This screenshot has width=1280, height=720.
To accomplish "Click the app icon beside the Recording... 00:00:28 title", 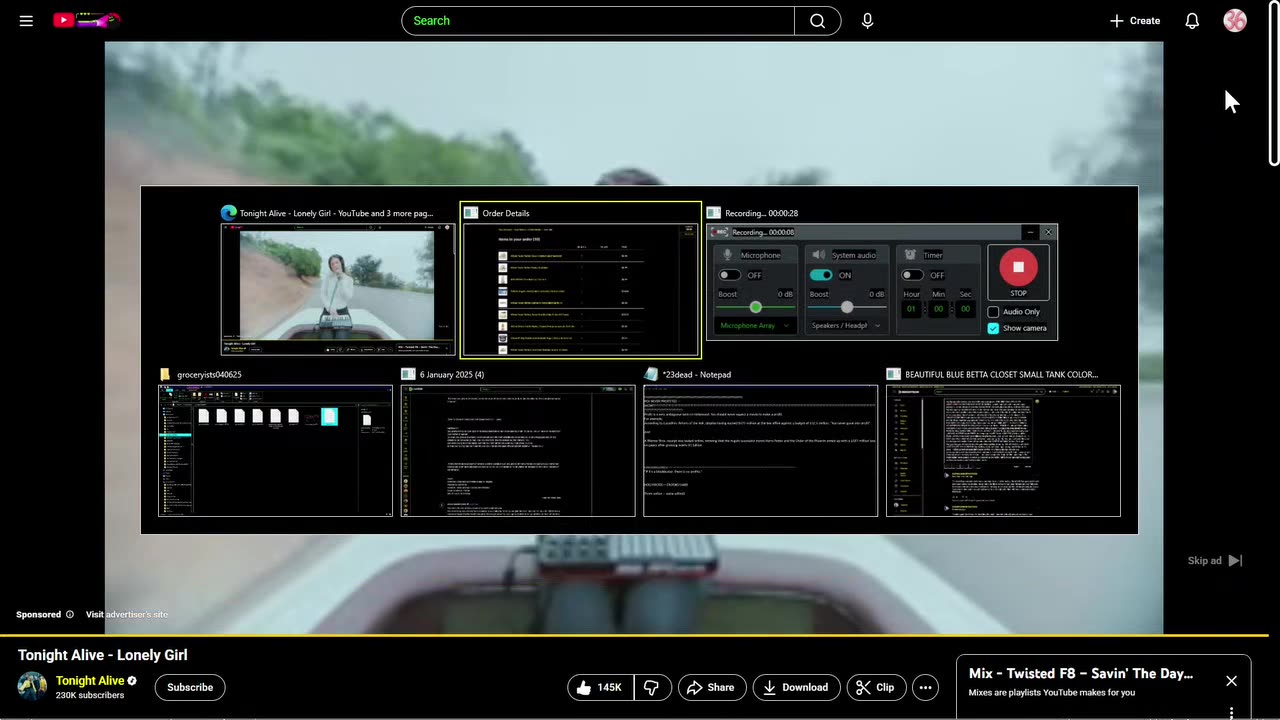I will point(713,213).
